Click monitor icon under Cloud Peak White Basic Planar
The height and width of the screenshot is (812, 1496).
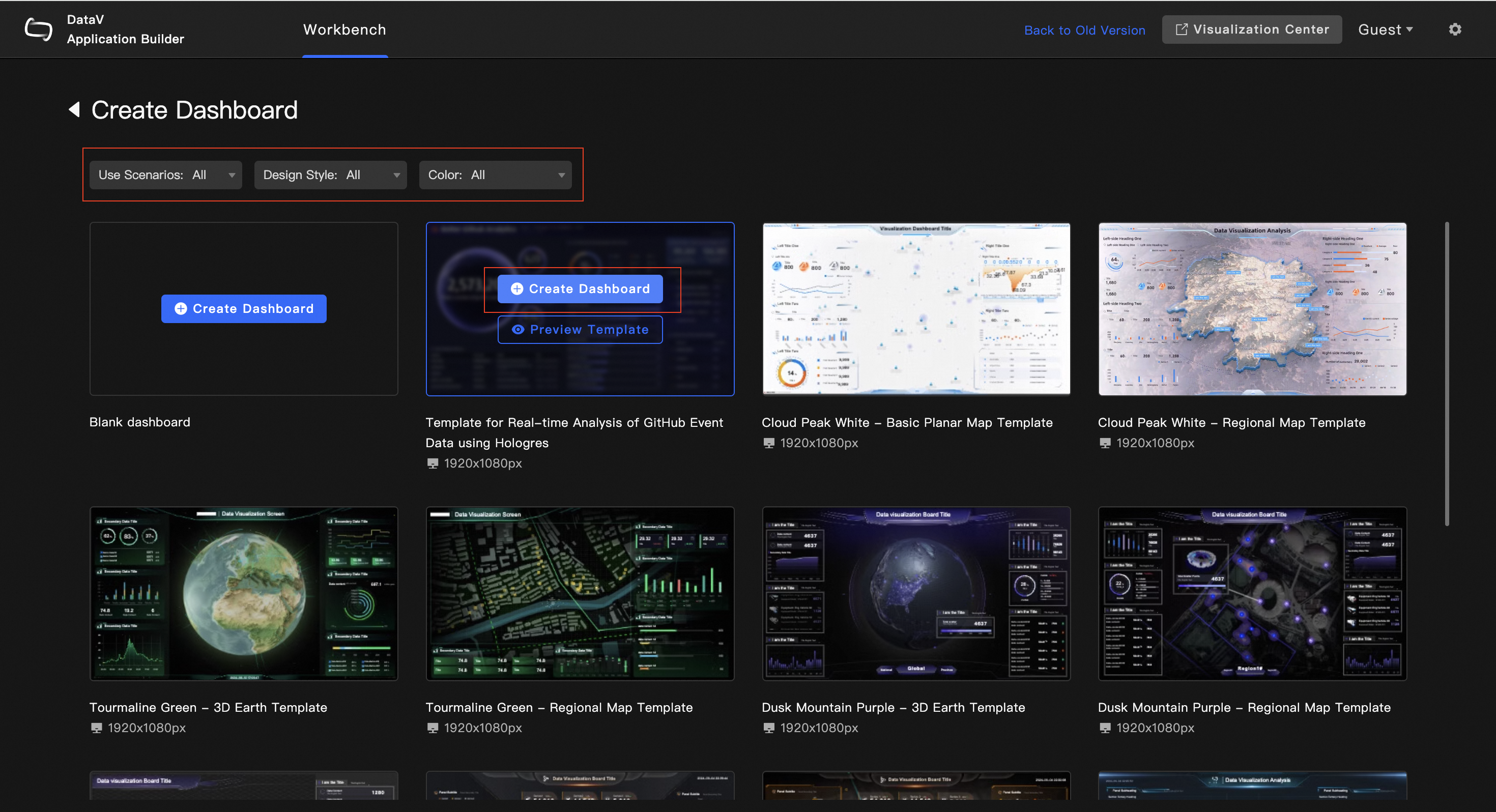769,443
